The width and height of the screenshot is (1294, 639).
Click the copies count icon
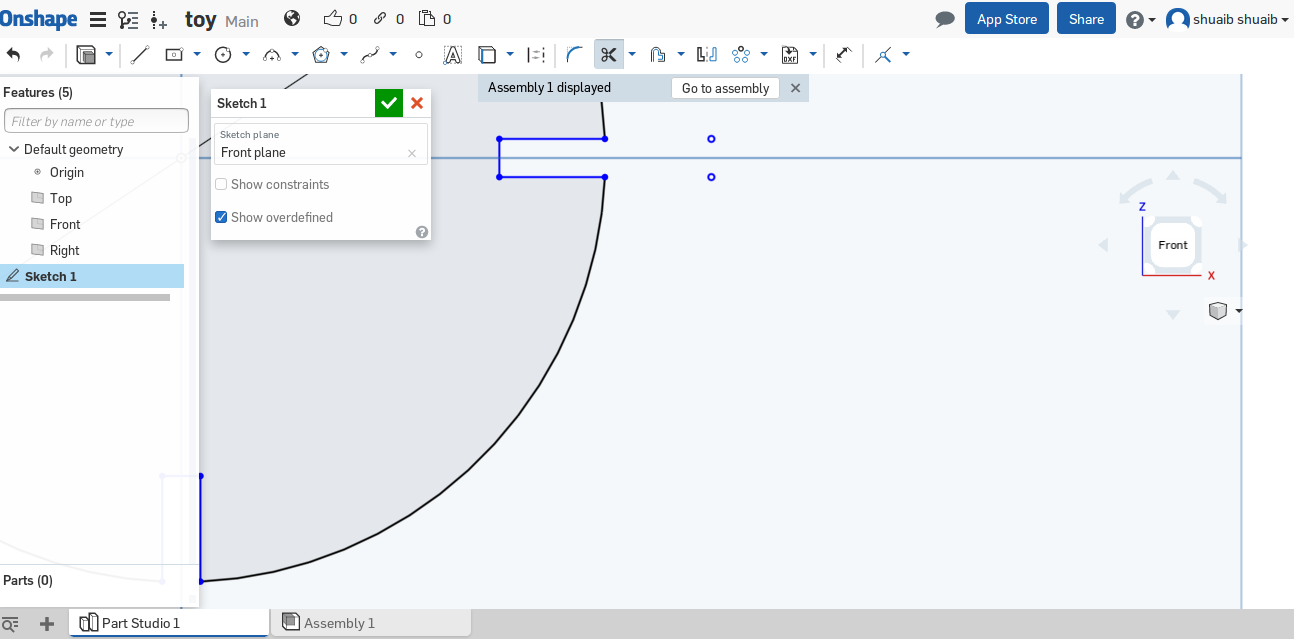click(x=427, y=18)
